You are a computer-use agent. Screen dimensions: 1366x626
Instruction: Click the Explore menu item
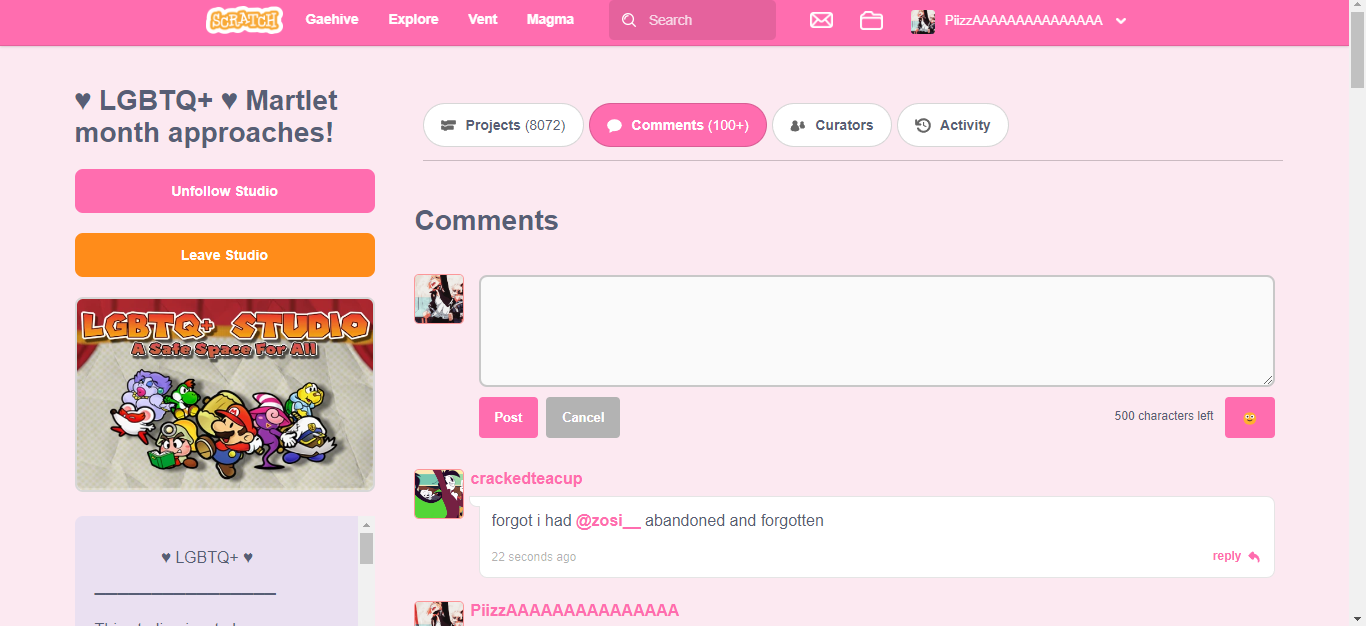coord(413,20)
